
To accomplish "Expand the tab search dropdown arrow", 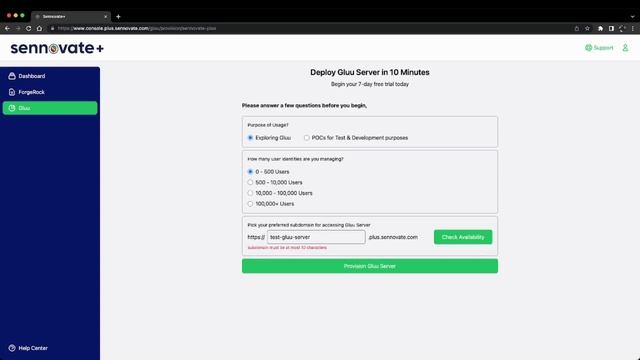I will pyautogui.click(x=632, y=17).
